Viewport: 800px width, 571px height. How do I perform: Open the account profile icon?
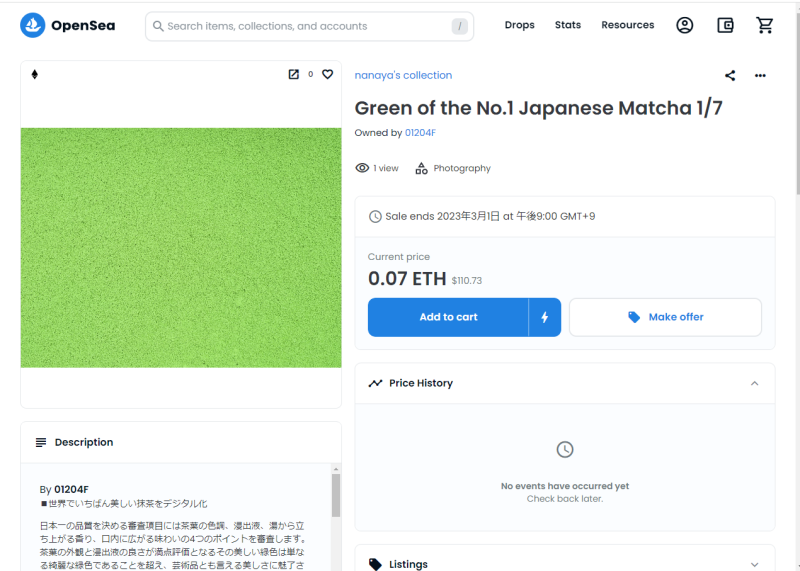coord(684,26)
